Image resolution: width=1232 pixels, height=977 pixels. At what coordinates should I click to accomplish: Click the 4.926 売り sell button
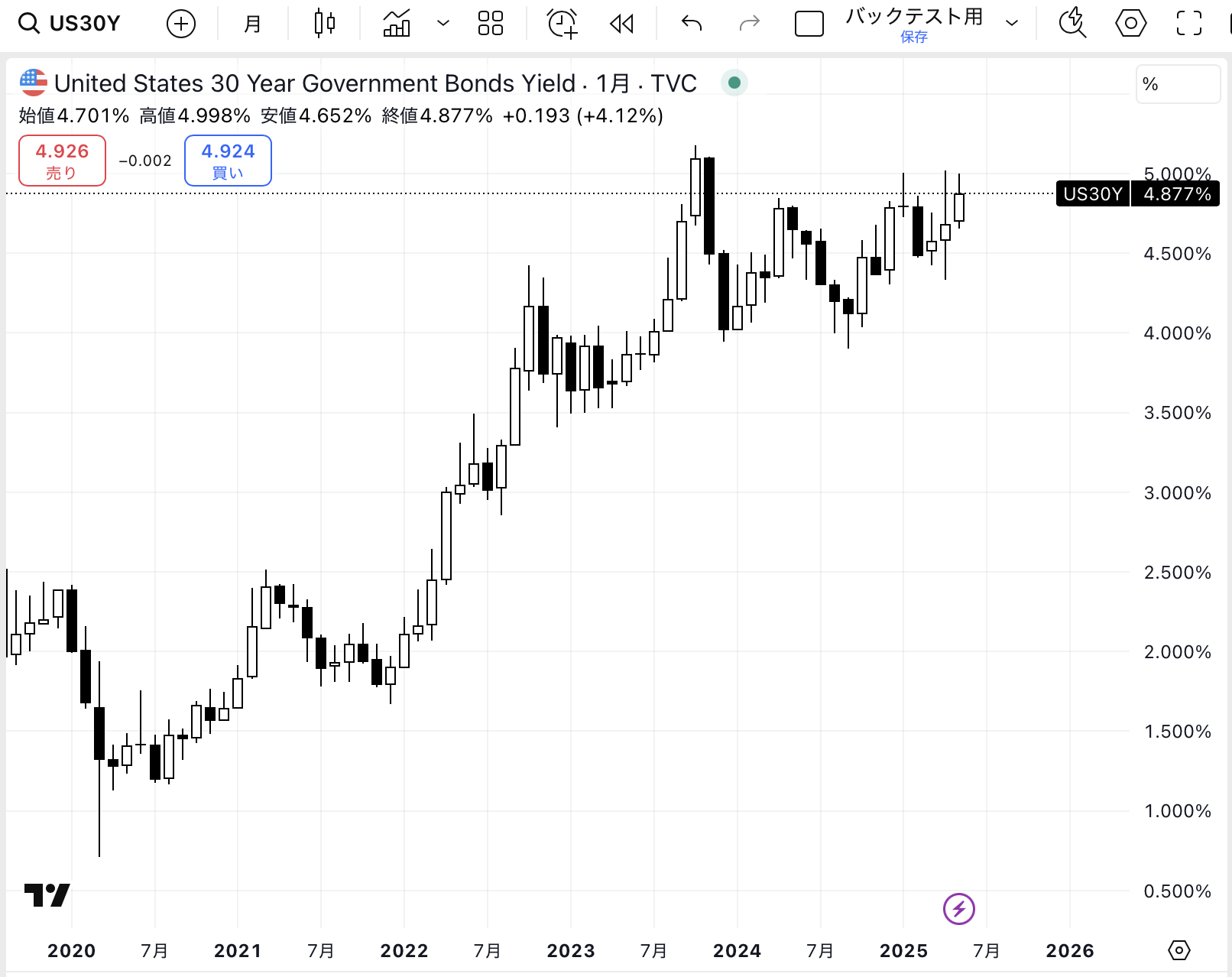[x=62, y=161]
